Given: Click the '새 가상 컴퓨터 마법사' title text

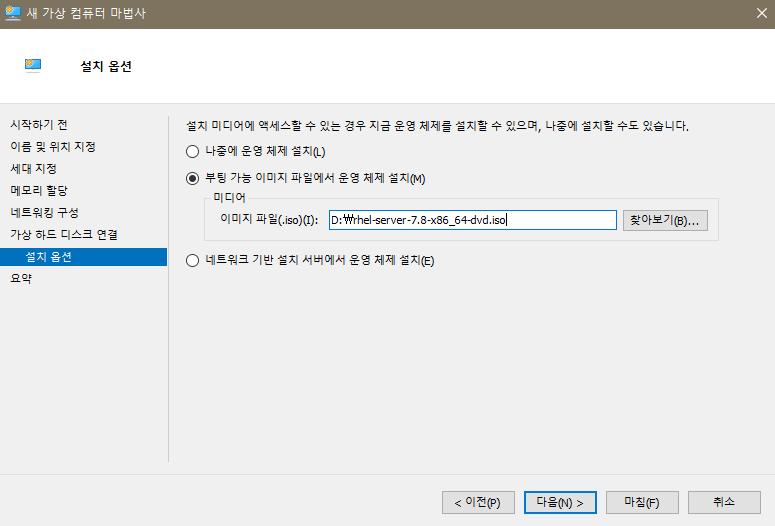Looking at the screenshot, I should tap(86, 13).
